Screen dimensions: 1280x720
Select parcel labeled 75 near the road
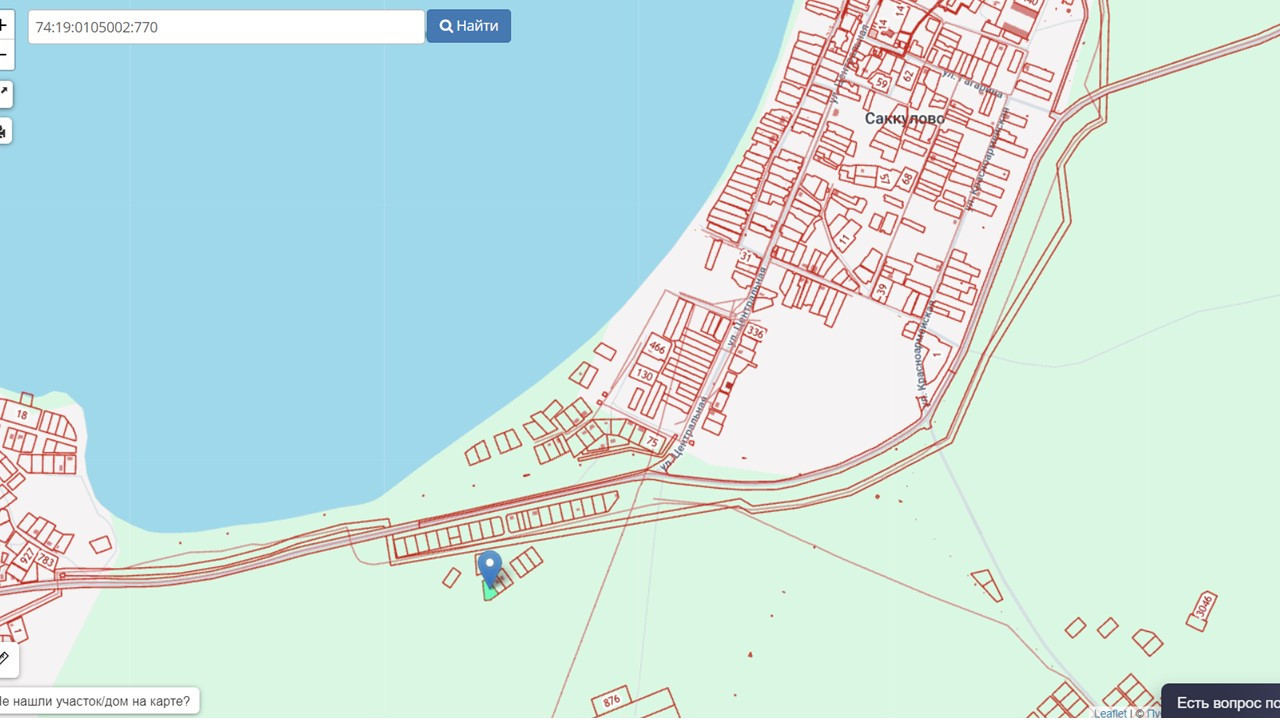point(652,441)
